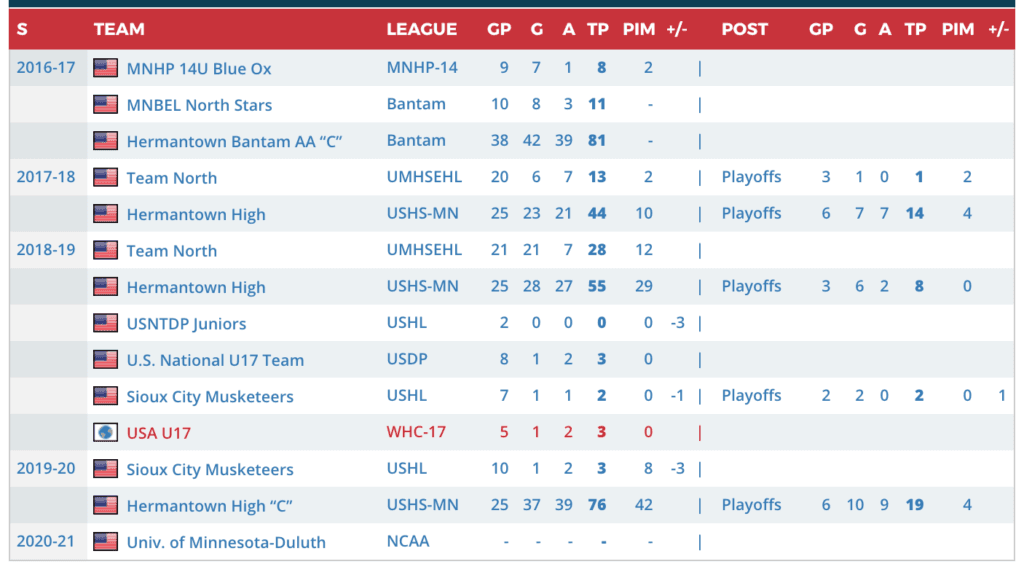Click the USDP league link

tap(408, 359)
